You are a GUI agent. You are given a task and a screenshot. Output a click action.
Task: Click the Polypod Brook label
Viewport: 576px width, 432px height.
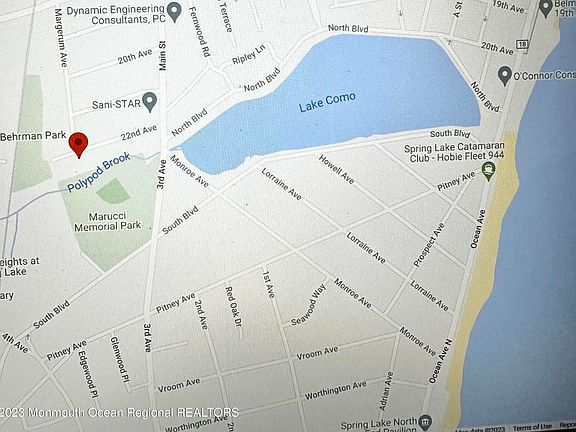(x=98, y=172)
